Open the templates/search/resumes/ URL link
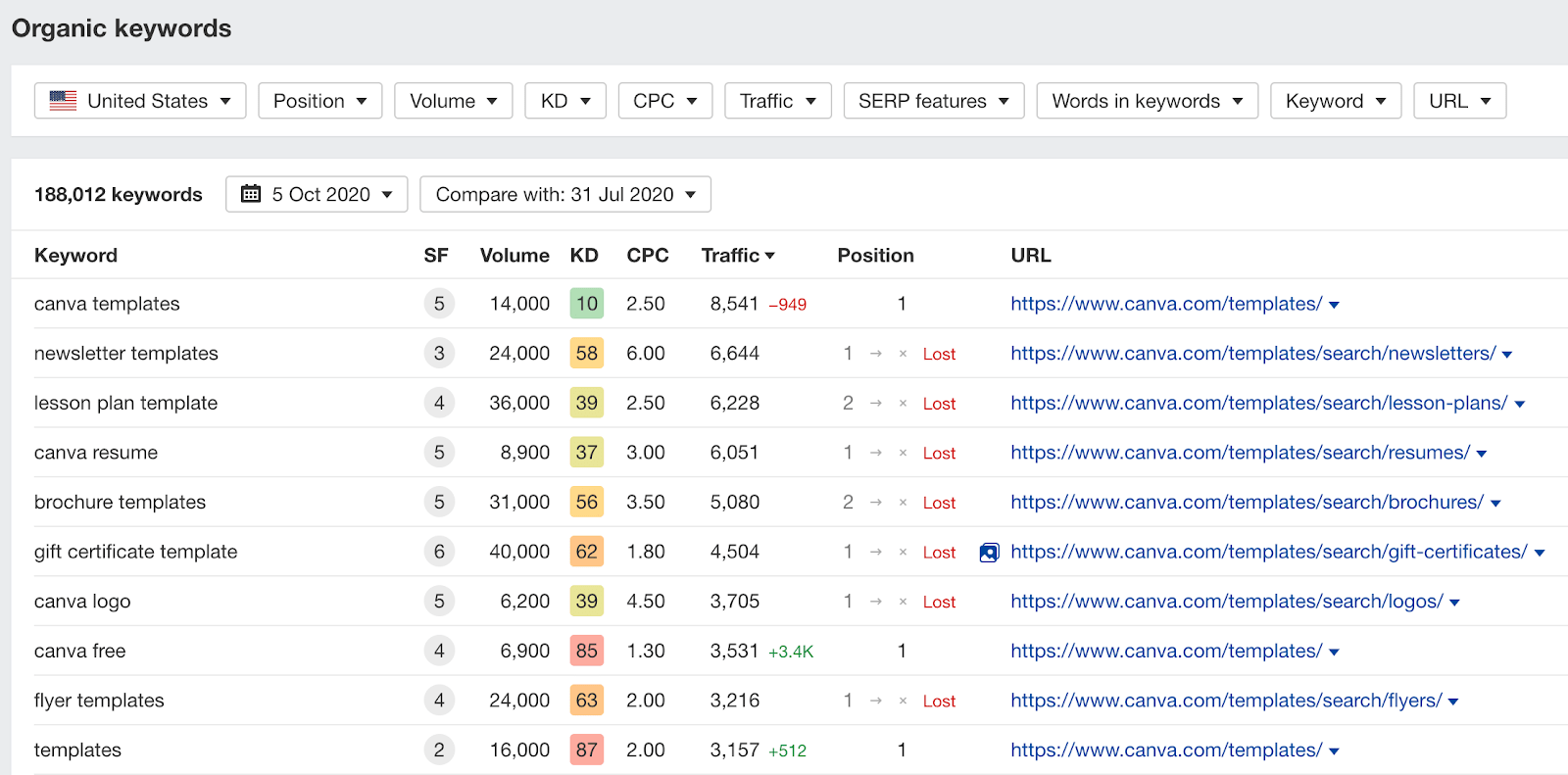The width and height of the screenshot is (1568, 775). click(1241, 453)
